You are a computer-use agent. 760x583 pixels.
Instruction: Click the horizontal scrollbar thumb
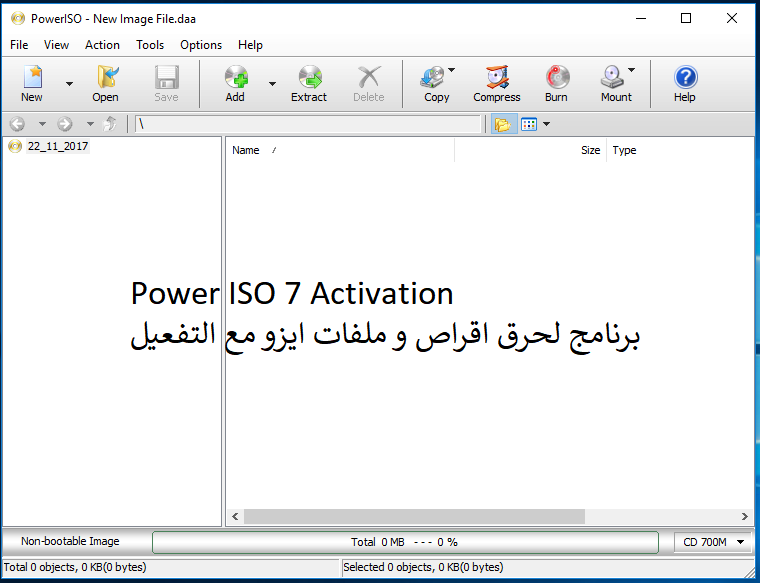[x=414, y=517]
